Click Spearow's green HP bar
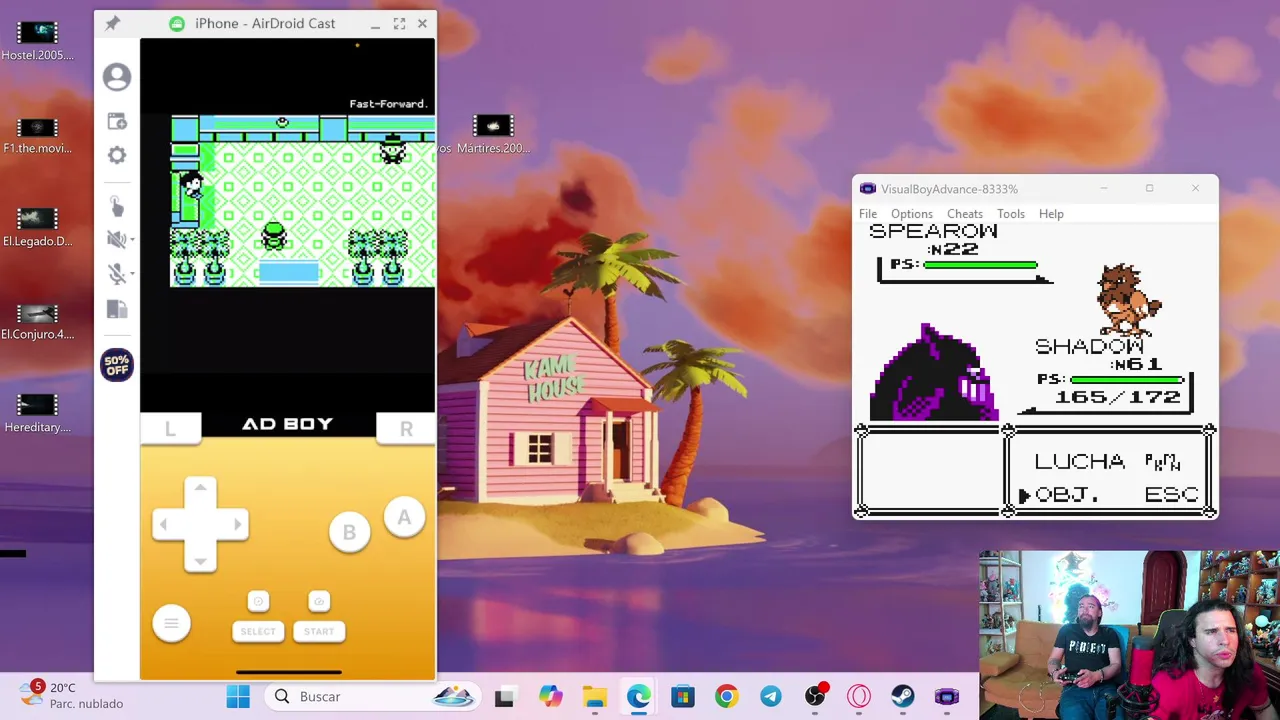Viewport: 1280px width, 720px height. point(981,265)
